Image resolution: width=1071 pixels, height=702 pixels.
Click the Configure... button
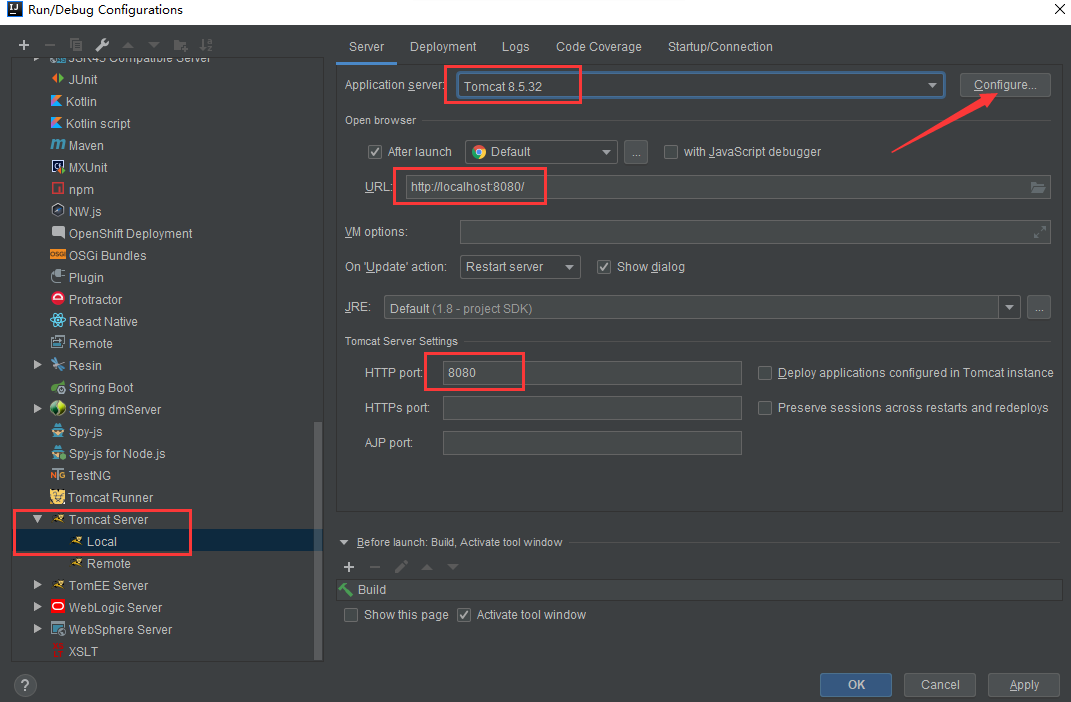point(1005,85)
